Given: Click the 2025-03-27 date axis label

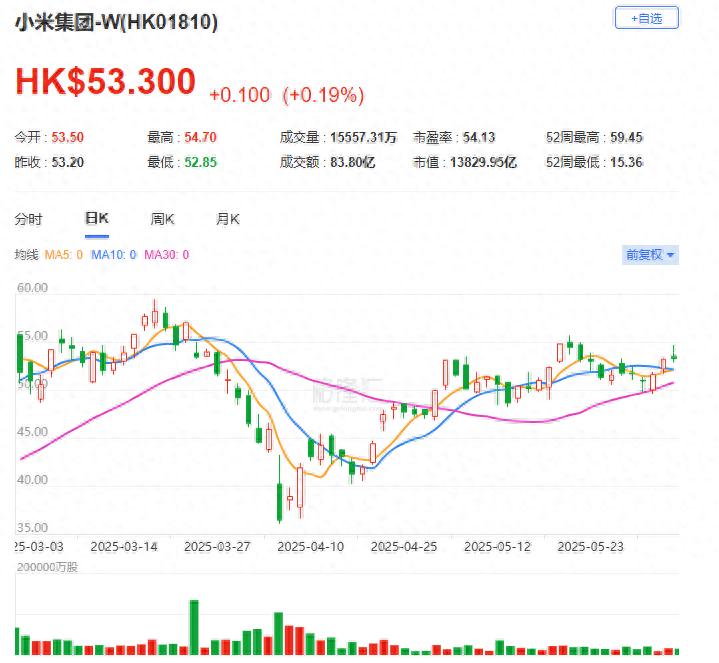Looking at the screenshot, I should (x=217, y=547).
